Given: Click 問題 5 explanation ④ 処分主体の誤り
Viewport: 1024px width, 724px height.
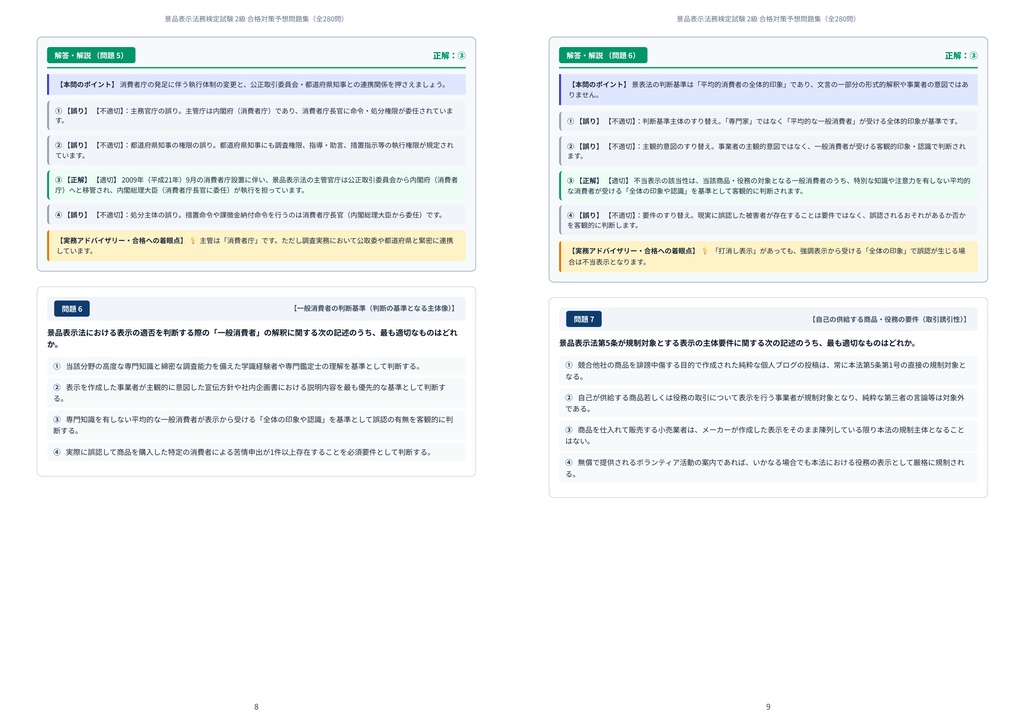Looking at the screenshot, I should pyautogui.click(x=256, y=215).
